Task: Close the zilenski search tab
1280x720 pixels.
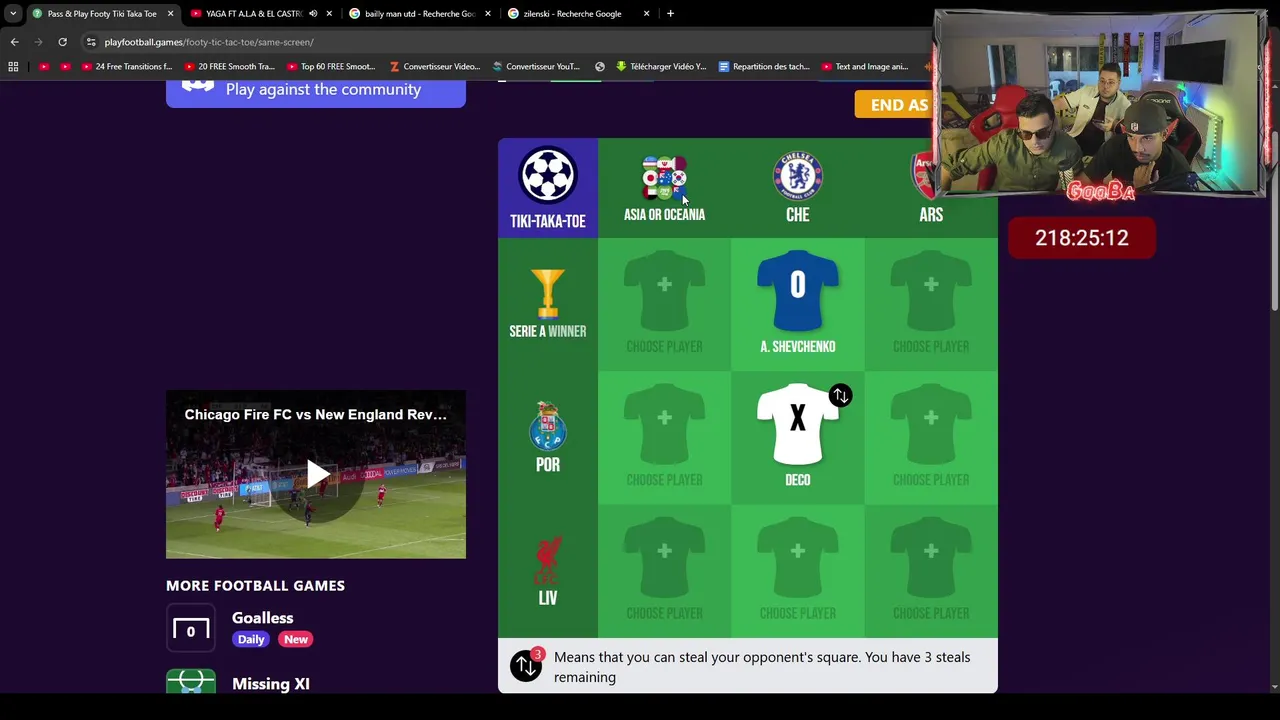Action: (x=646, y=14)
